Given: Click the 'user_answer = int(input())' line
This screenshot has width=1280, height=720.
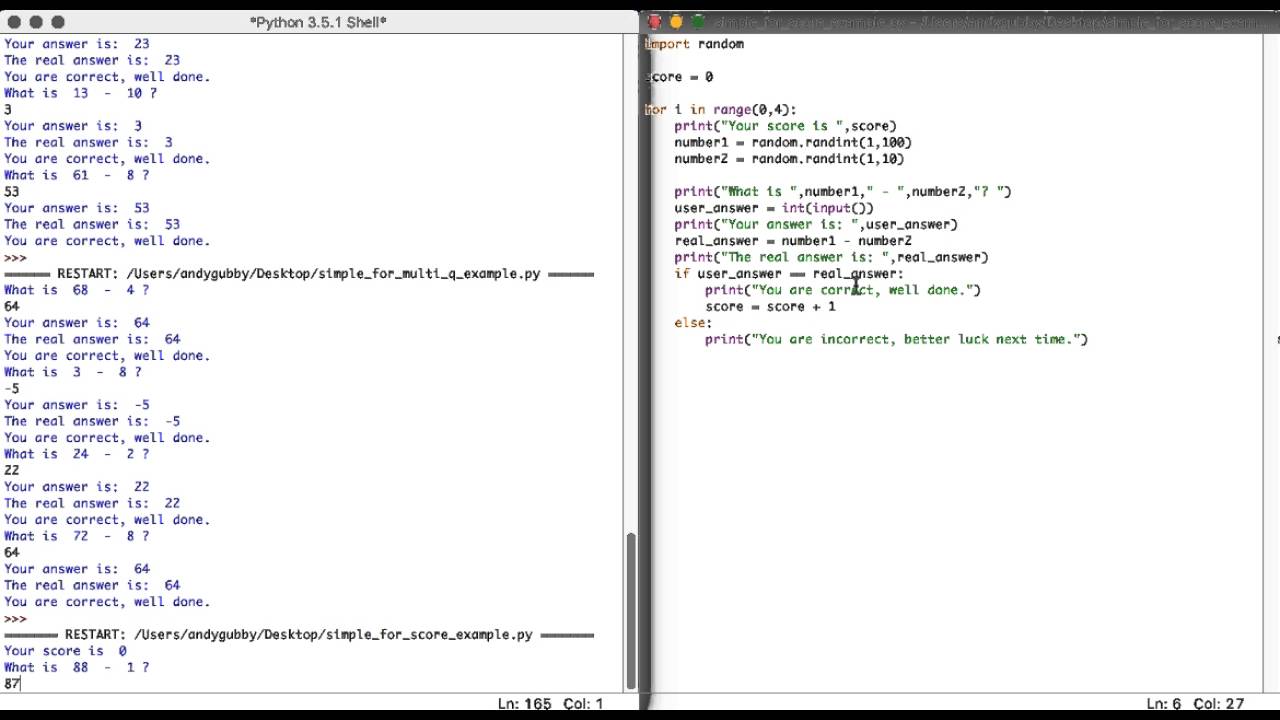Looking at the screenshot, I should click(773, 208).
